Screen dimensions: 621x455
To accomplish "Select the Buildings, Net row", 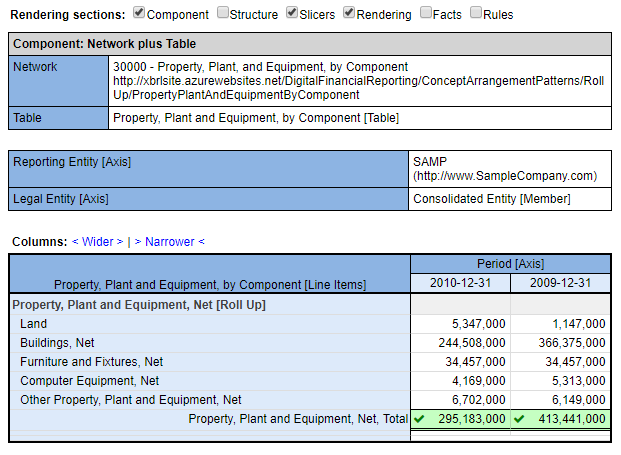I will 57,343.
